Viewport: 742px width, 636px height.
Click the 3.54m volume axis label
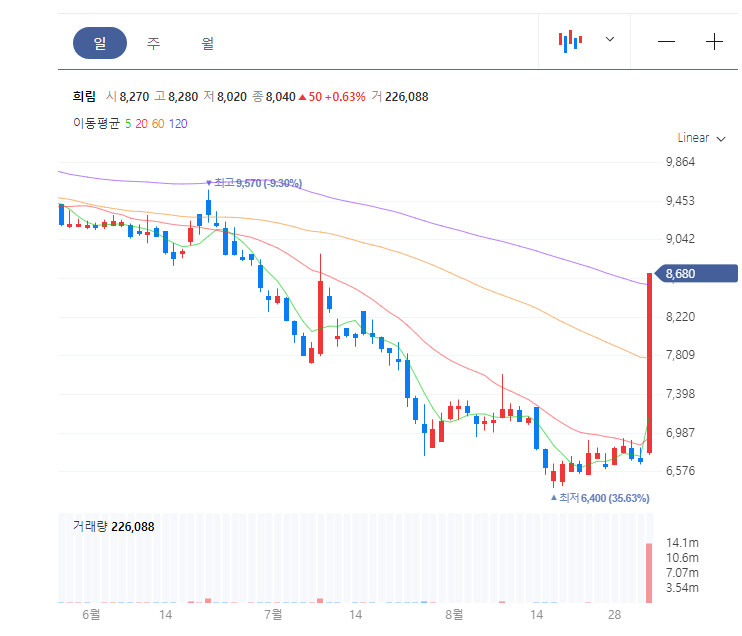[x=682, y=588]
